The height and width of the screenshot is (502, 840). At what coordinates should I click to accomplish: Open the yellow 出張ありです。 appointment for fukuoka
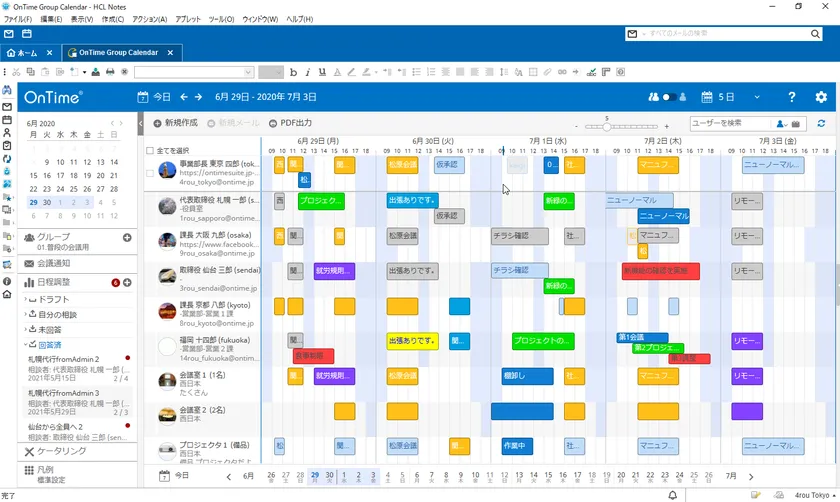[x=412, y=341]
